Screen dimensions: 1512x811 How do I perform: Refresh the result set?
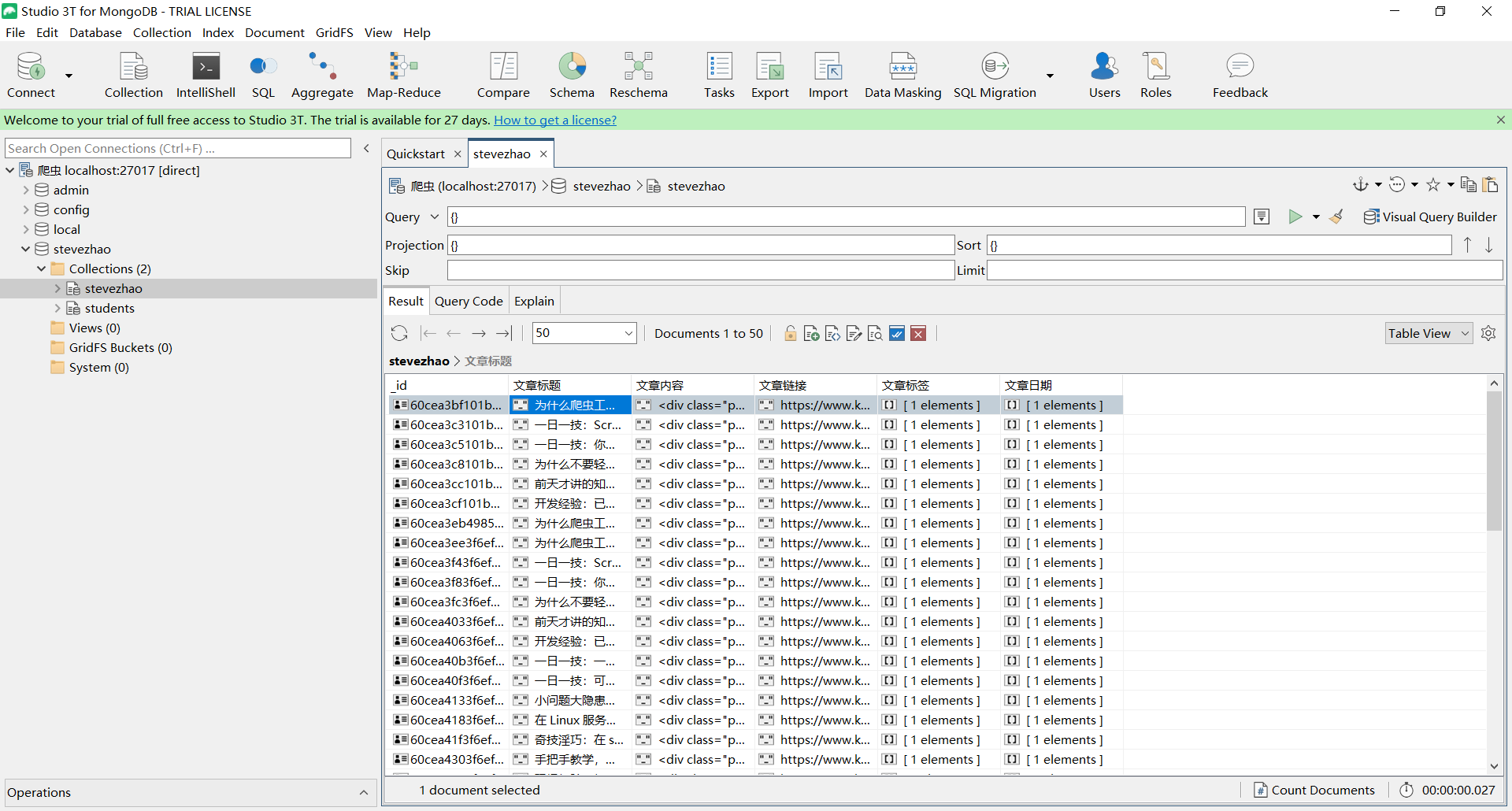click(x=399, y=333)
